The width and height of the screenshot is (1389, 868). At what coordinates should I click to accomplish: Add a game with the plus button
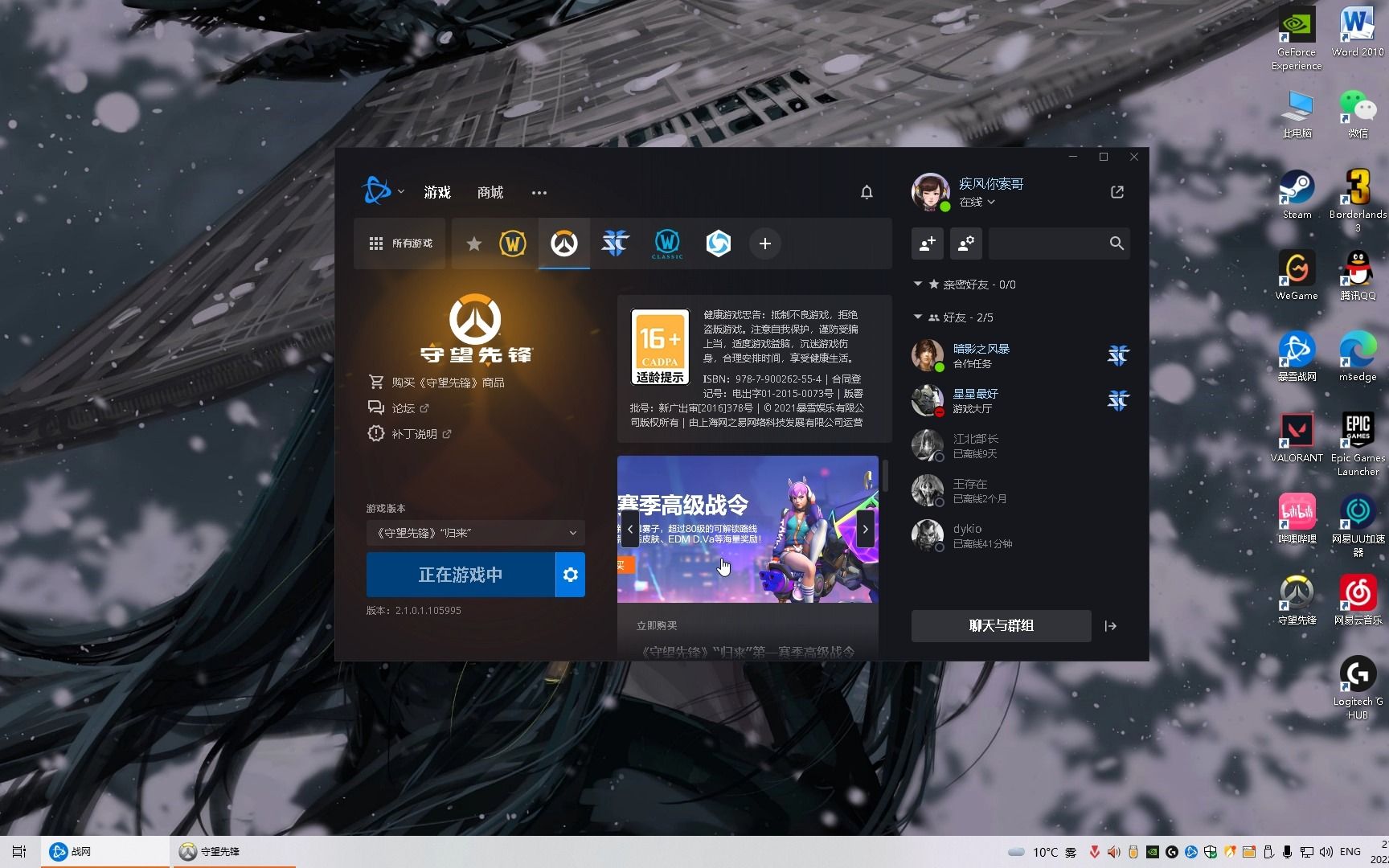[x=765, y=243]
